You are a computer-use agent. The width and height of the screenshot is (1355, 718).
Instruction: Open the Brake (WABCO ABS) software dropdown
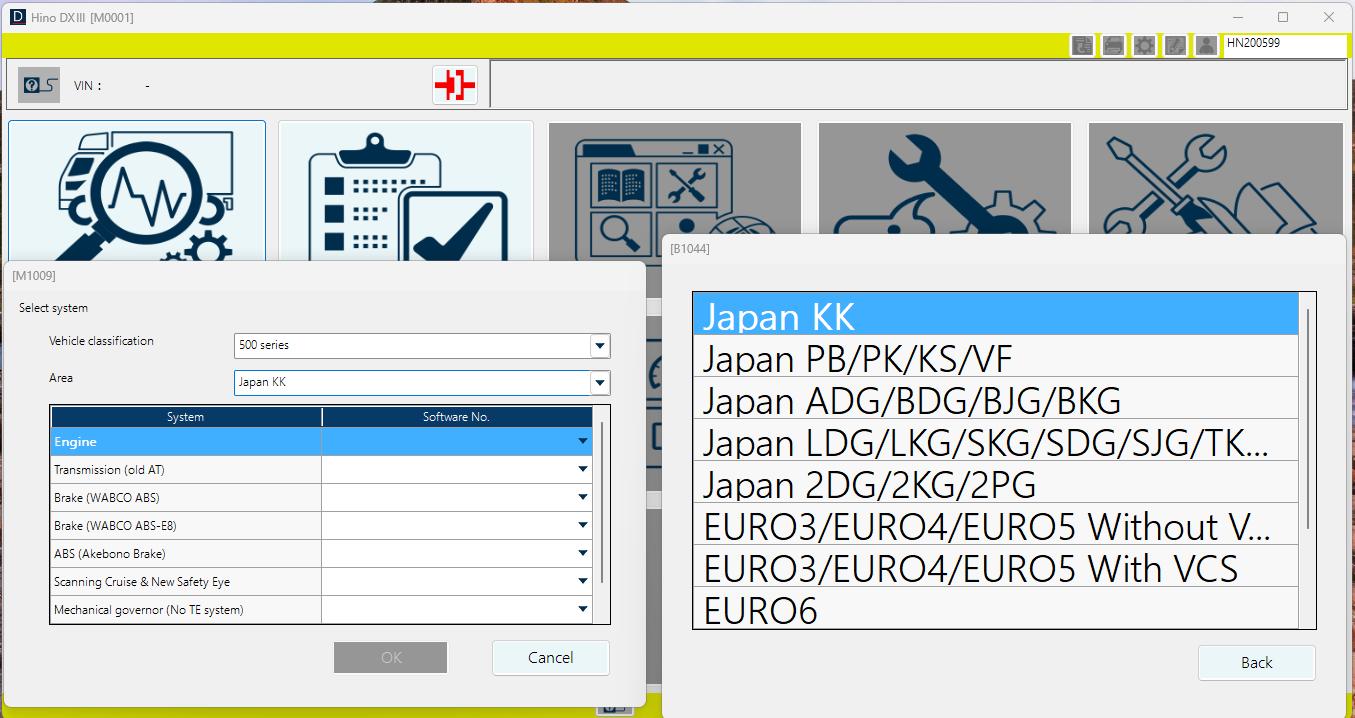click(583, 497)
